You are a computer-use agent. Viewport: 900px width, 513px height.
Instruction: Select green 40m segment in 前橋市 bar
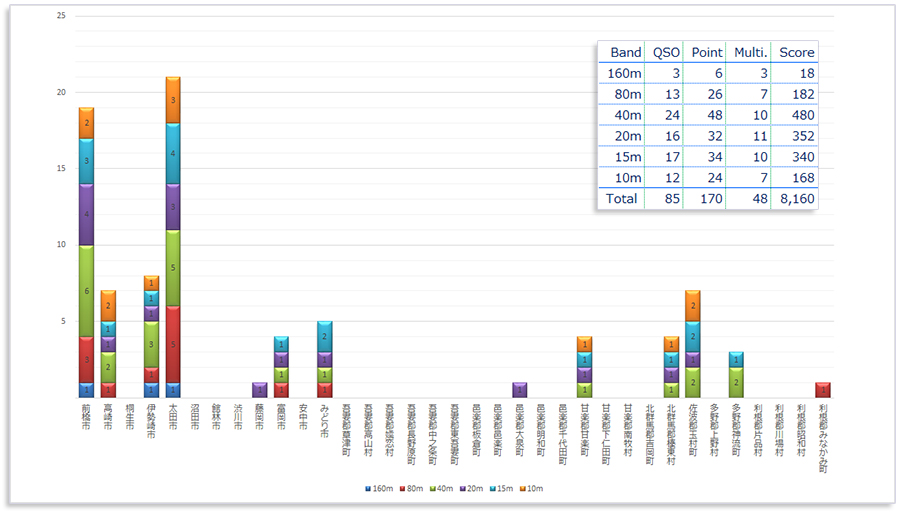[x=86, y=290]
